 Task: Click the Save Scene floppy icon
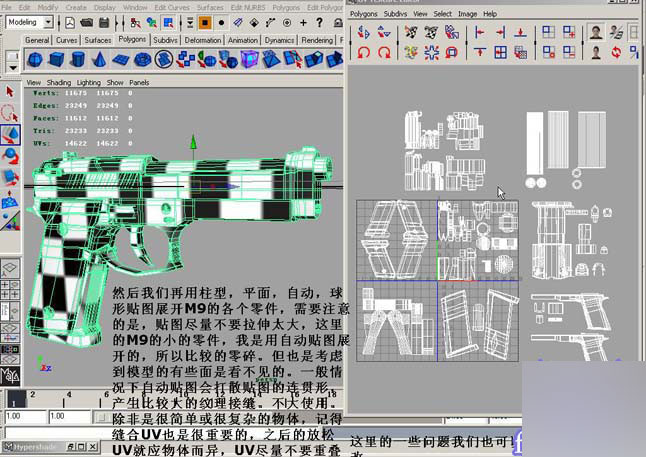click(x=103, y=23)
